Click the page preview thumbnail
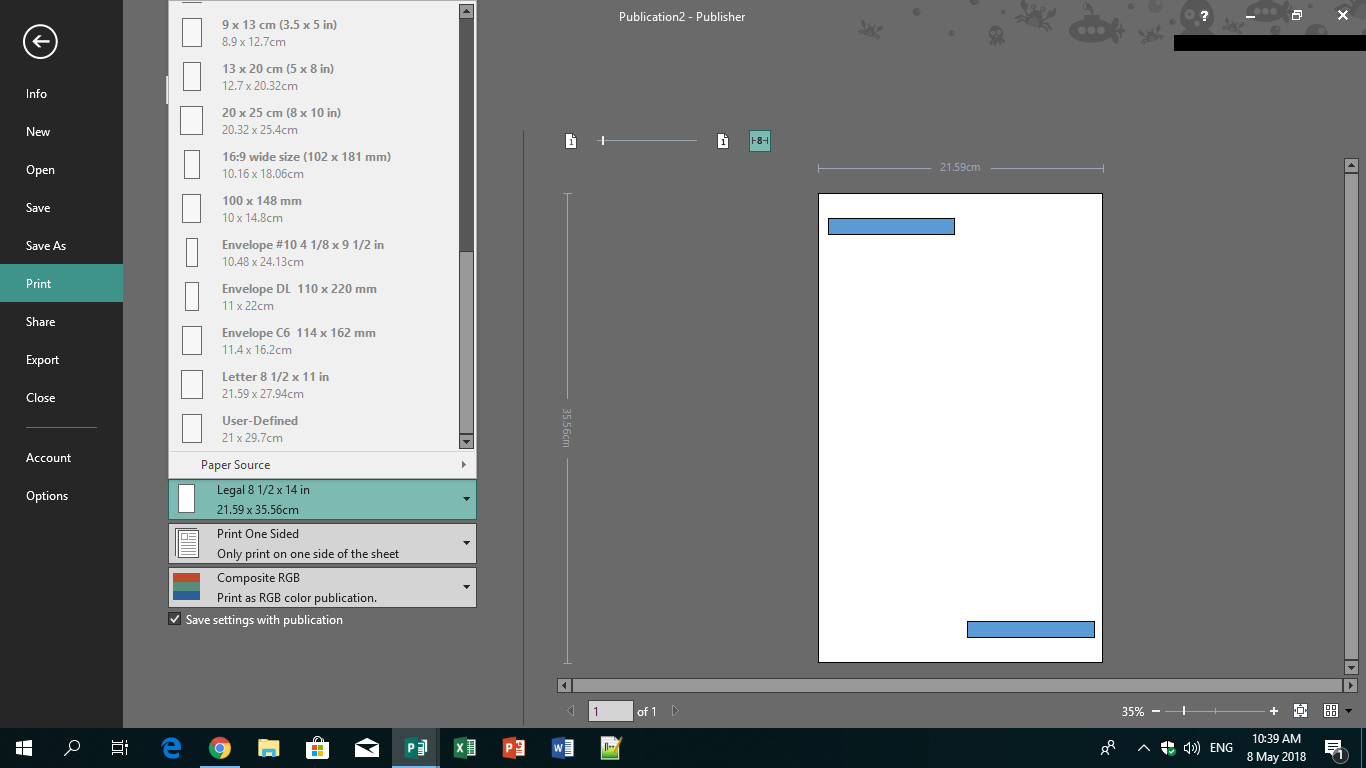Image resolution: width=1366 pixels, height=768 pixels. 960,428
